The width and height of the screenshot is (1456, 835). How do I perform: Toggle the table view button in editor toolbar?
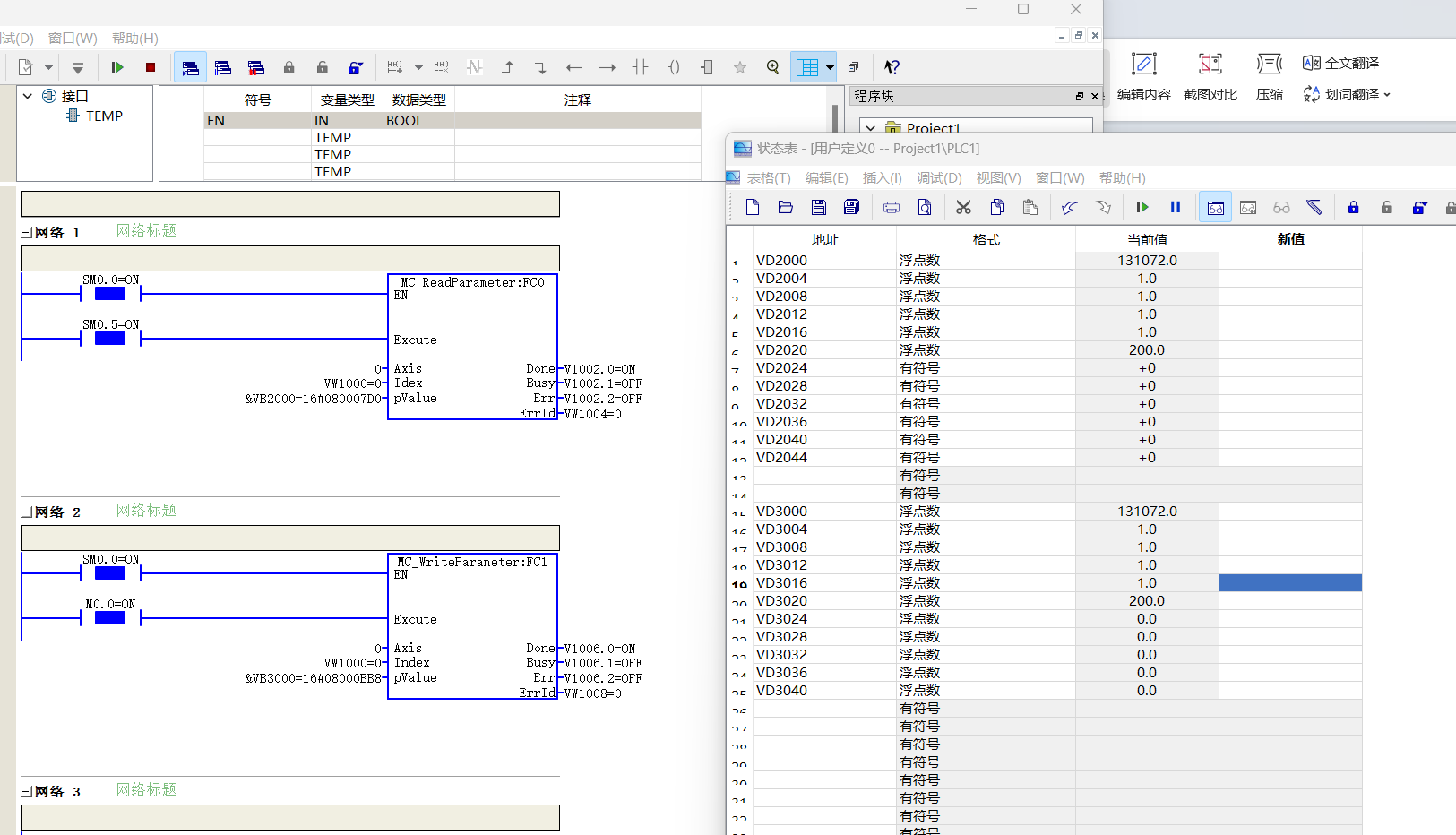[x=807, y=67]
